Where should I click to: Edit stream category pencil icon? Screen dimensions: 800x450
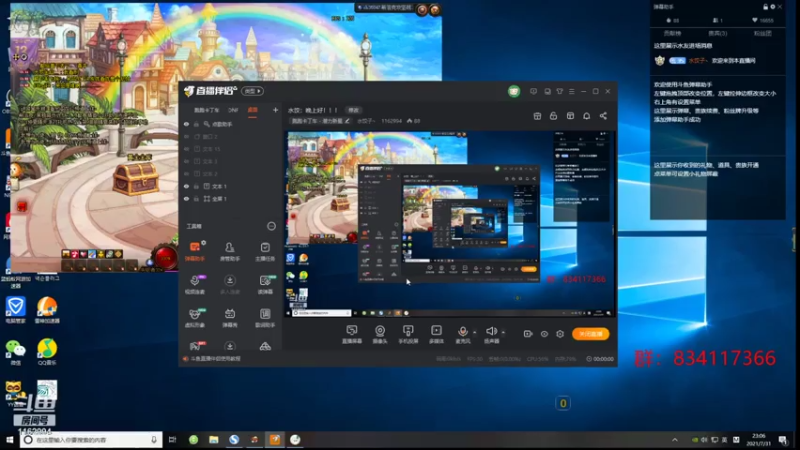347,121
